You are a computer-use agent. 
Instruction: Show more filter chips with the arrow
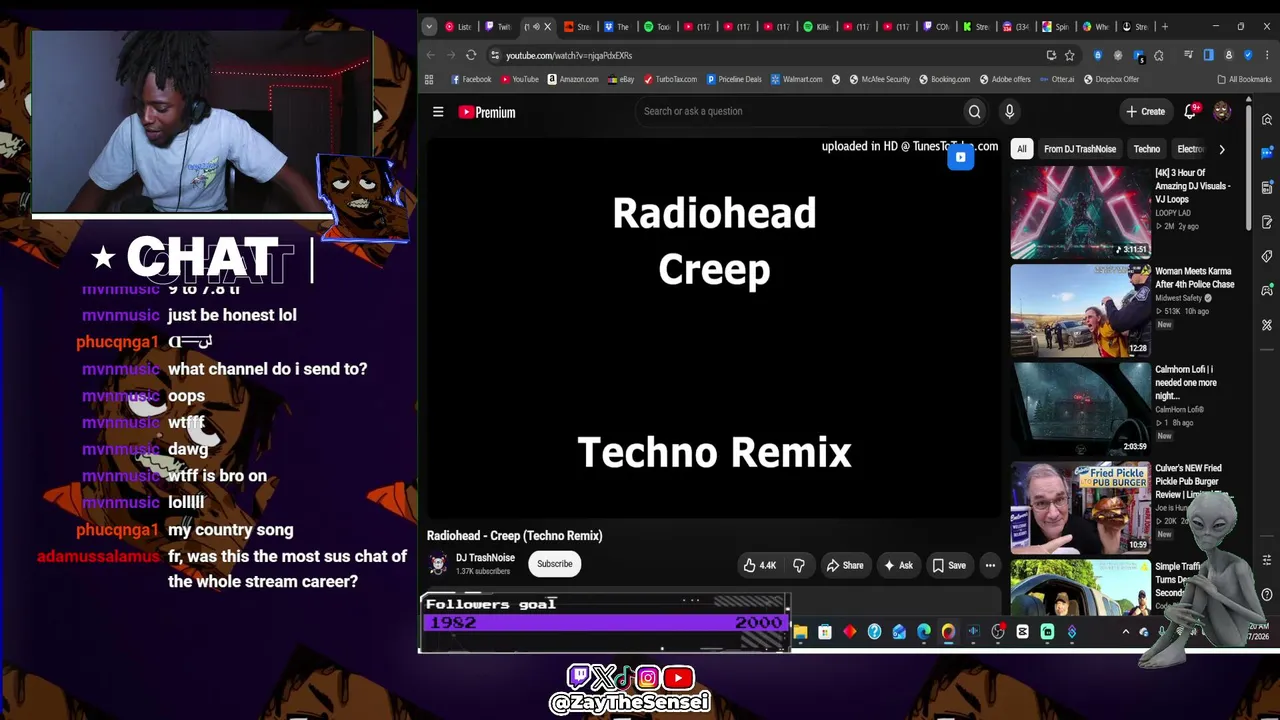tap(1221, 149)
